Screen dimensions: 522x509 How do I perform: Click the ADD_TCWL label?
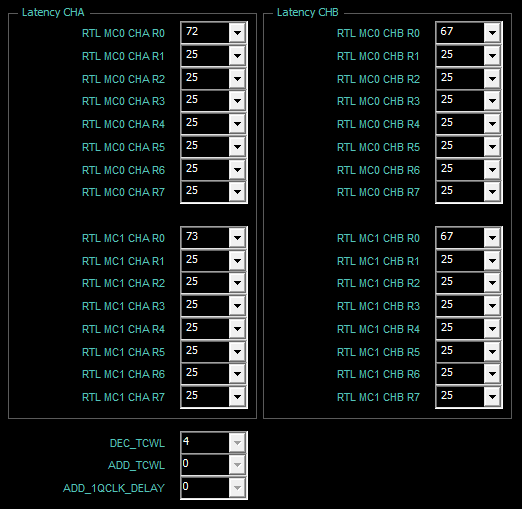coord(136,465)
